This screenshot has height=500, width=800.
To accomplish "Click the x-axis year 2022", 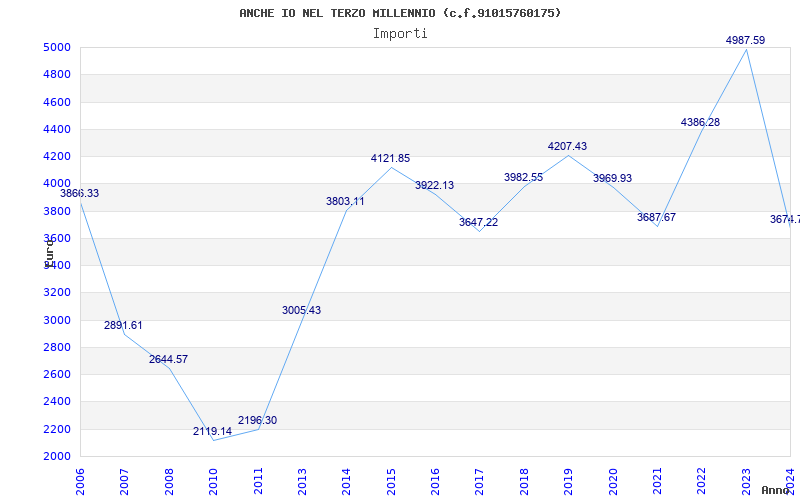I will (702, 482).
